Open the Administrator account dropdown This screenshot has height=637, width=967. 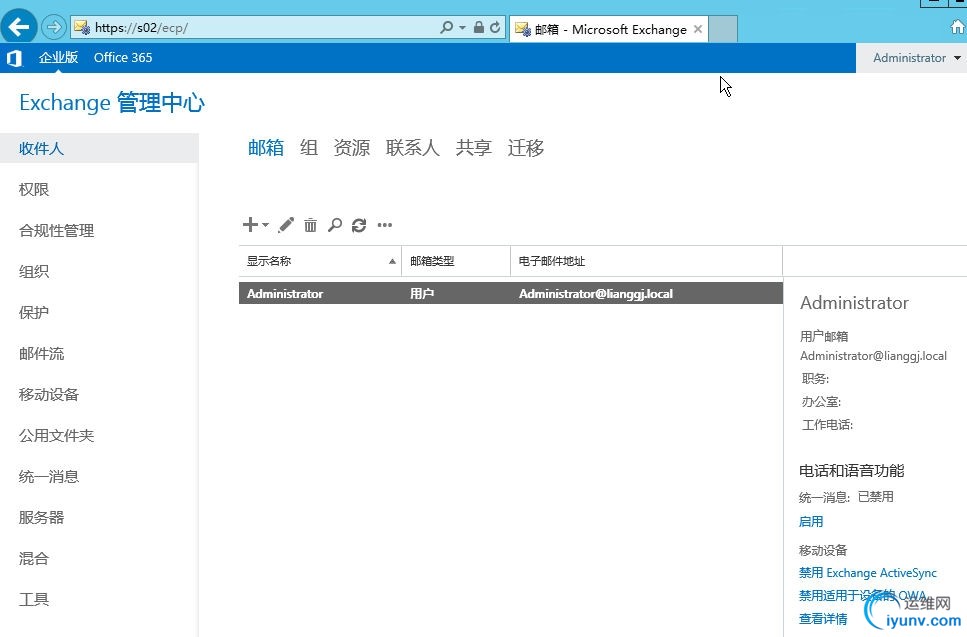pyautogui.click(x=916, y=58)
